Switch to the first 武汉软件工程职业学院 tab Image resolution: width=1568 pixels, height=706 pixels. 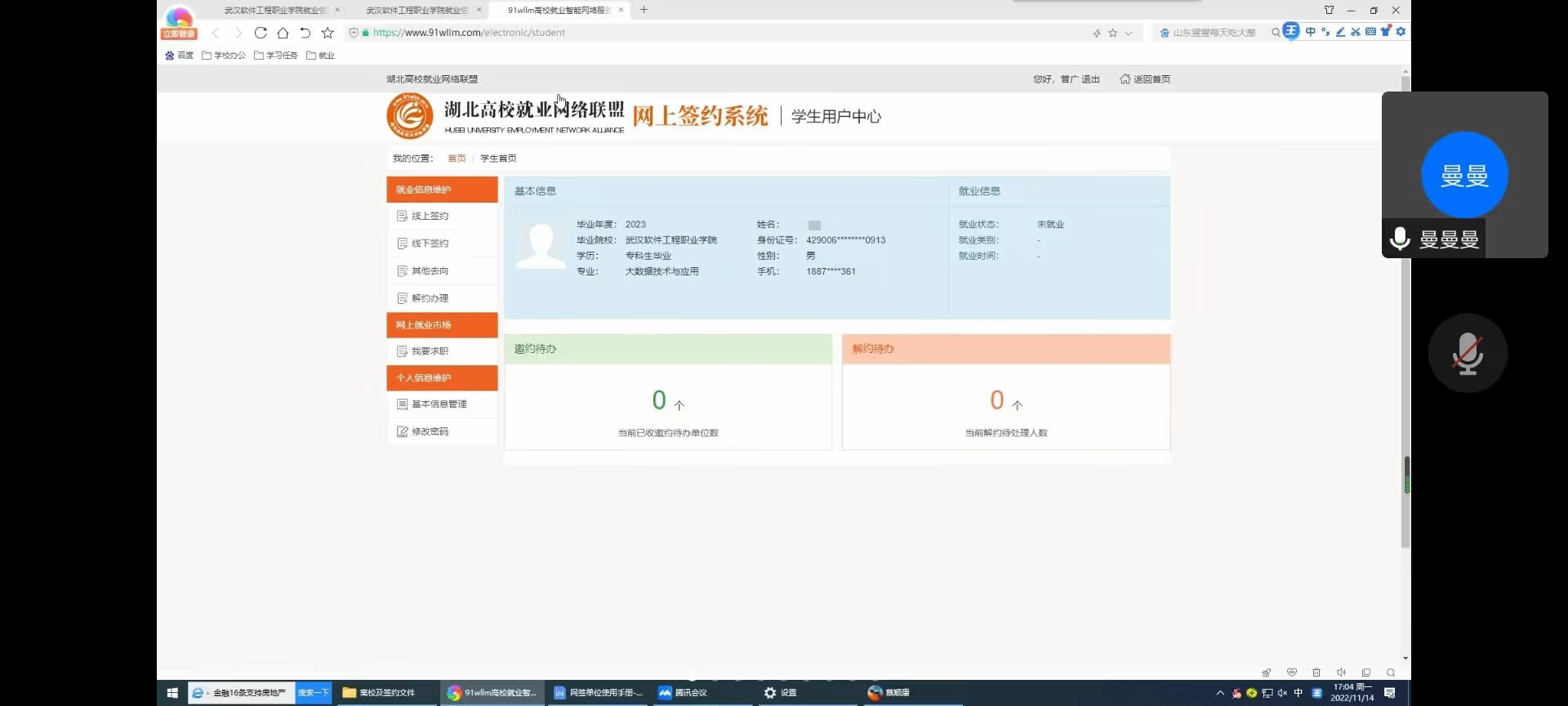[274, 10]
